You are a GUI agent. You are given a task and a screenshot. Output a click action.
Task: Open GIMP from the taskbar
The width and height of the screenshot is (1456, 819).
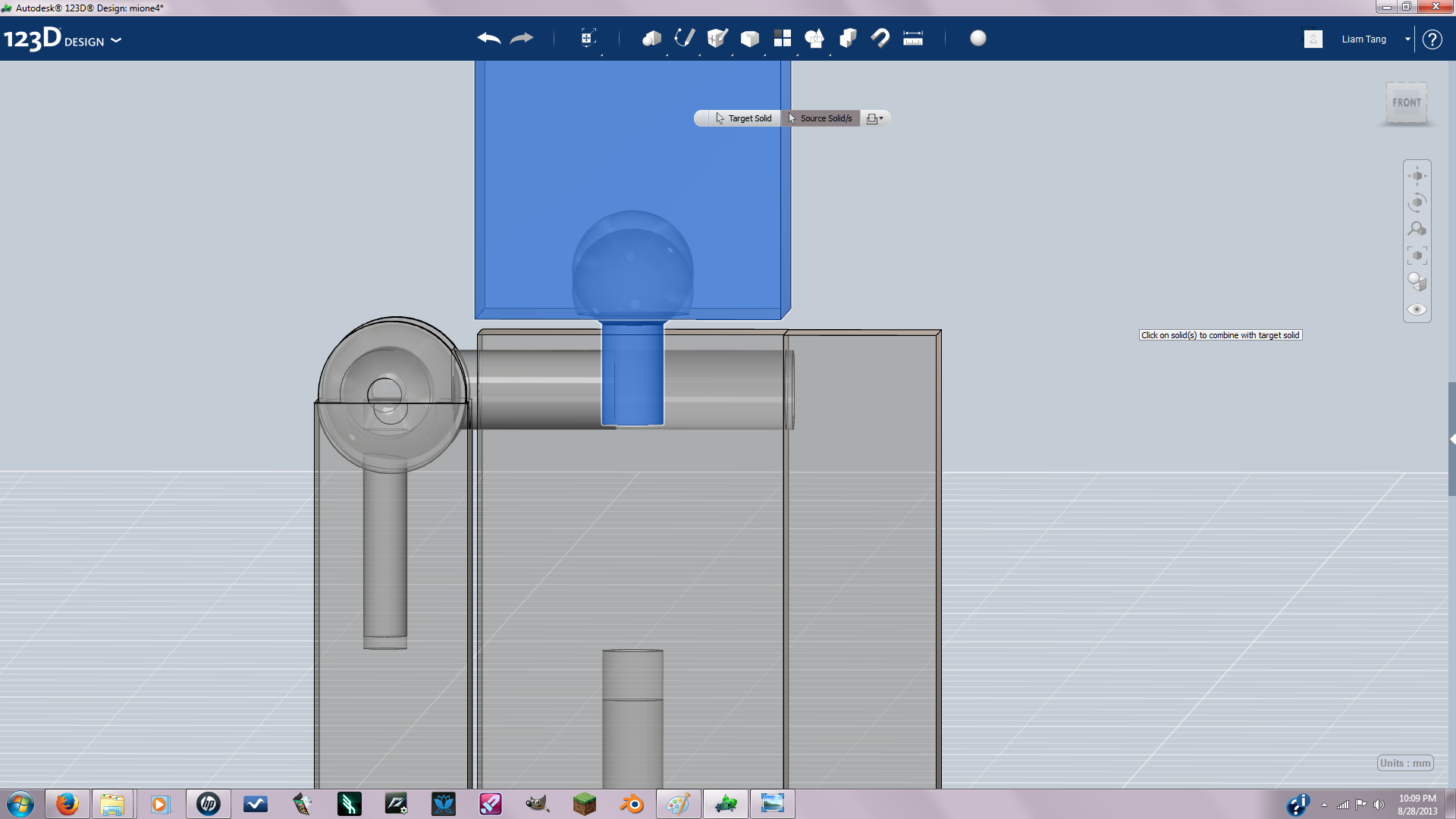point(537,804)
